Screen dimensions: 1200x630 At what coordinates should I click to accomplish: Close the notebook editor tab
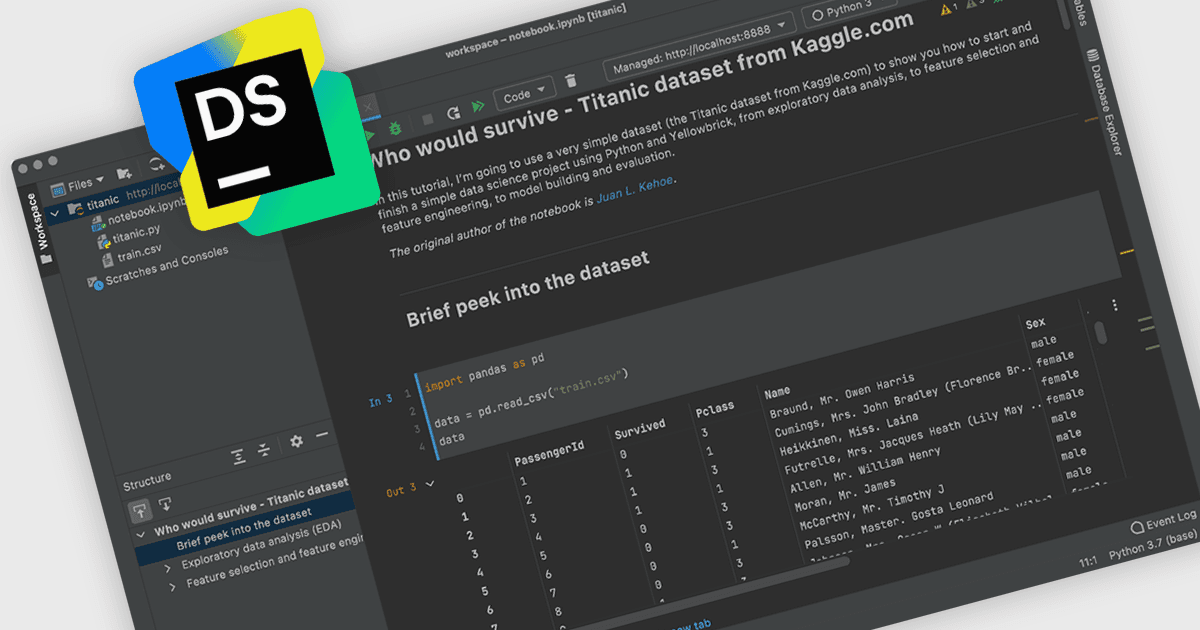click(367, 107)
